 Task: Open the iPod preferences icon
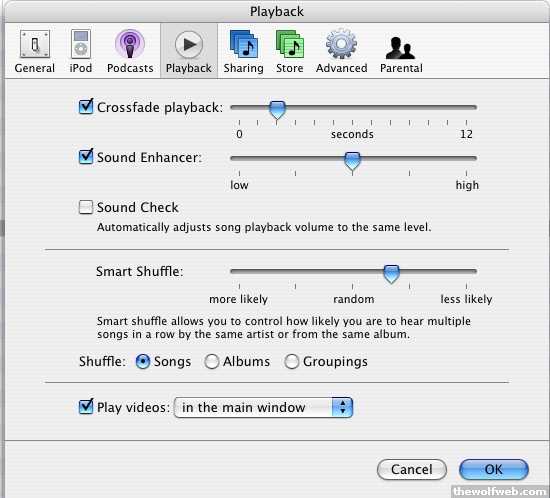pos(81,51)
